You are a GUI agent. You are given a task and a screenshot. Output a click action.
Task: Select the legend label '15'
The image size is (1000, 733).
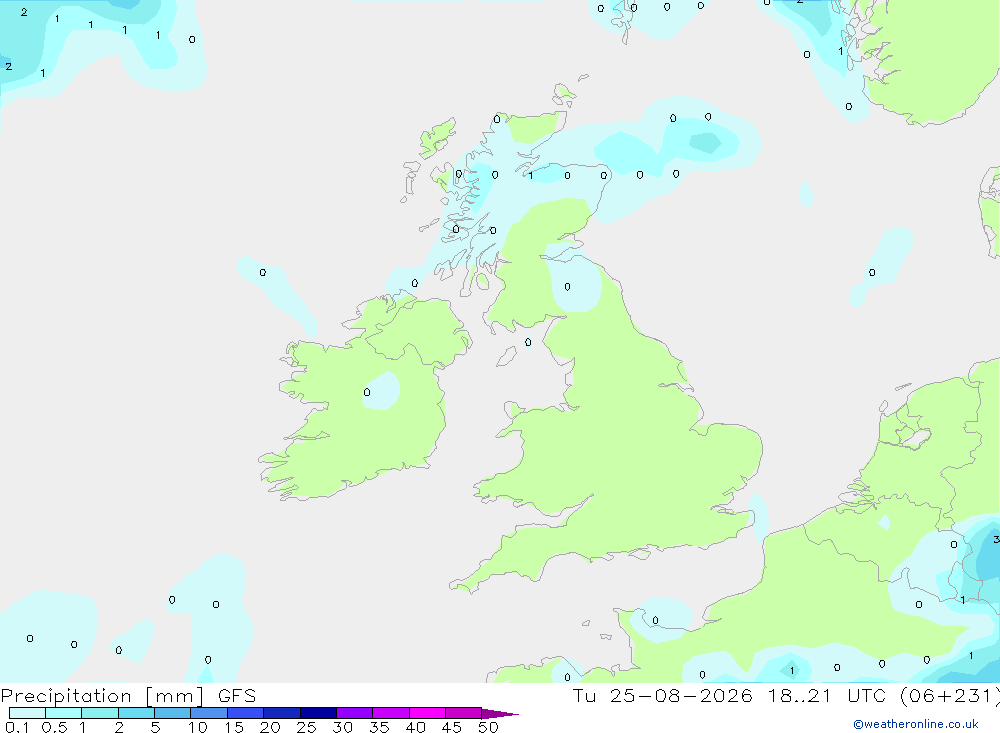(x=234, y=727)
